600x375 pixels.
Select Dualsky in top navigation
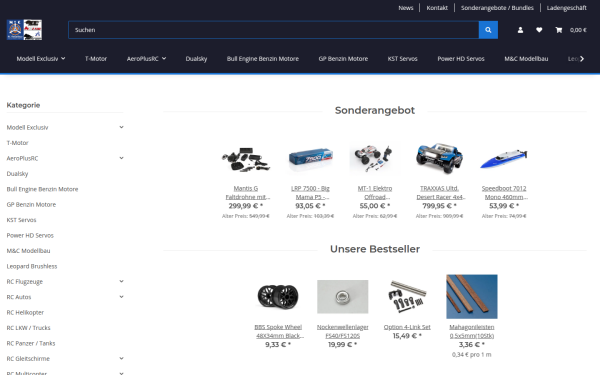click(196, 59)
